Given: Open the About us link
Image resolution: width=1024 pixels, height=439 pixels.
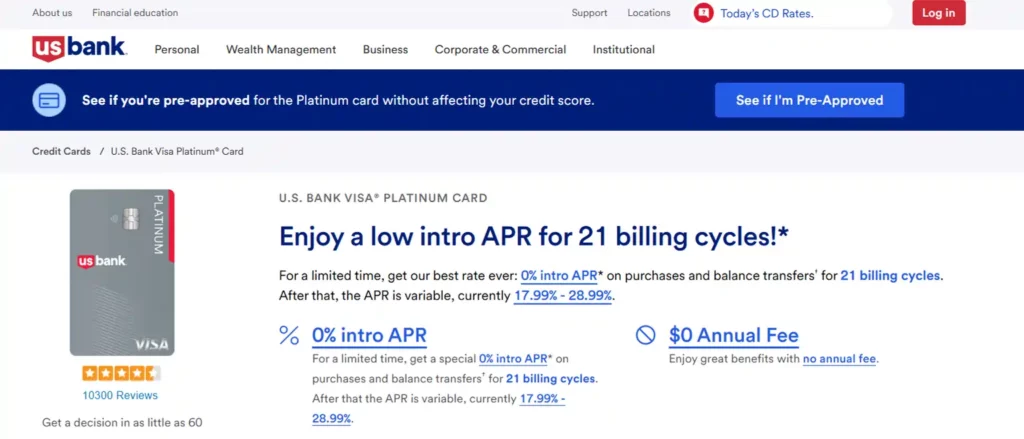Looking at the screenshot, I should (x=52, y=13).
